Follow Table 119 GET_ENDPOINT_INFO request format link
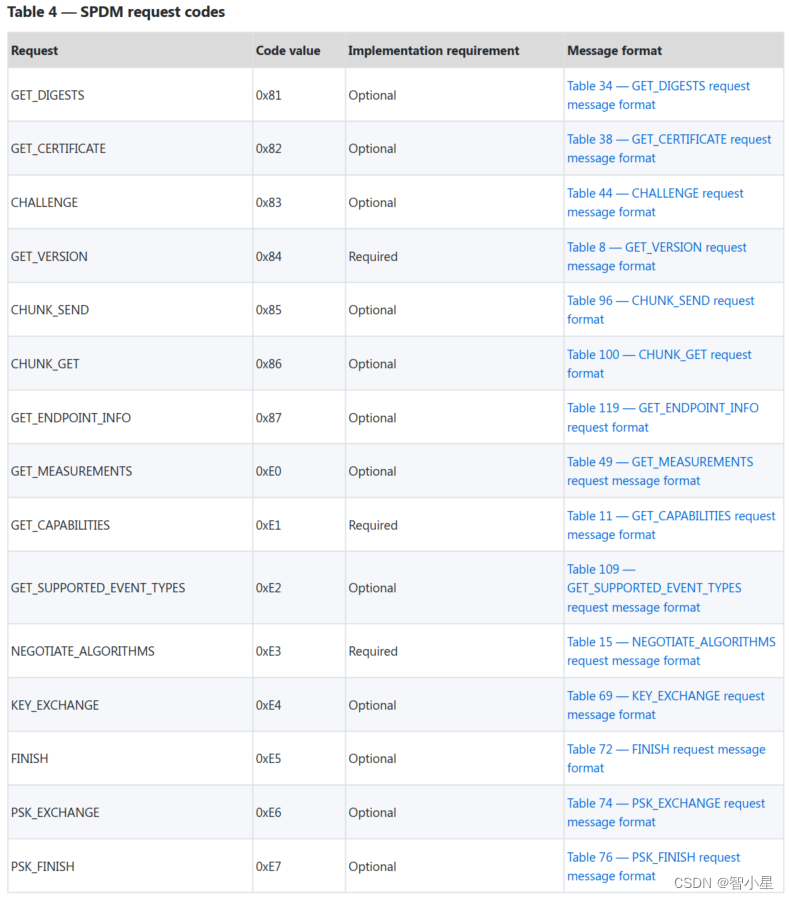789x899 pixels. click(662, 417)
